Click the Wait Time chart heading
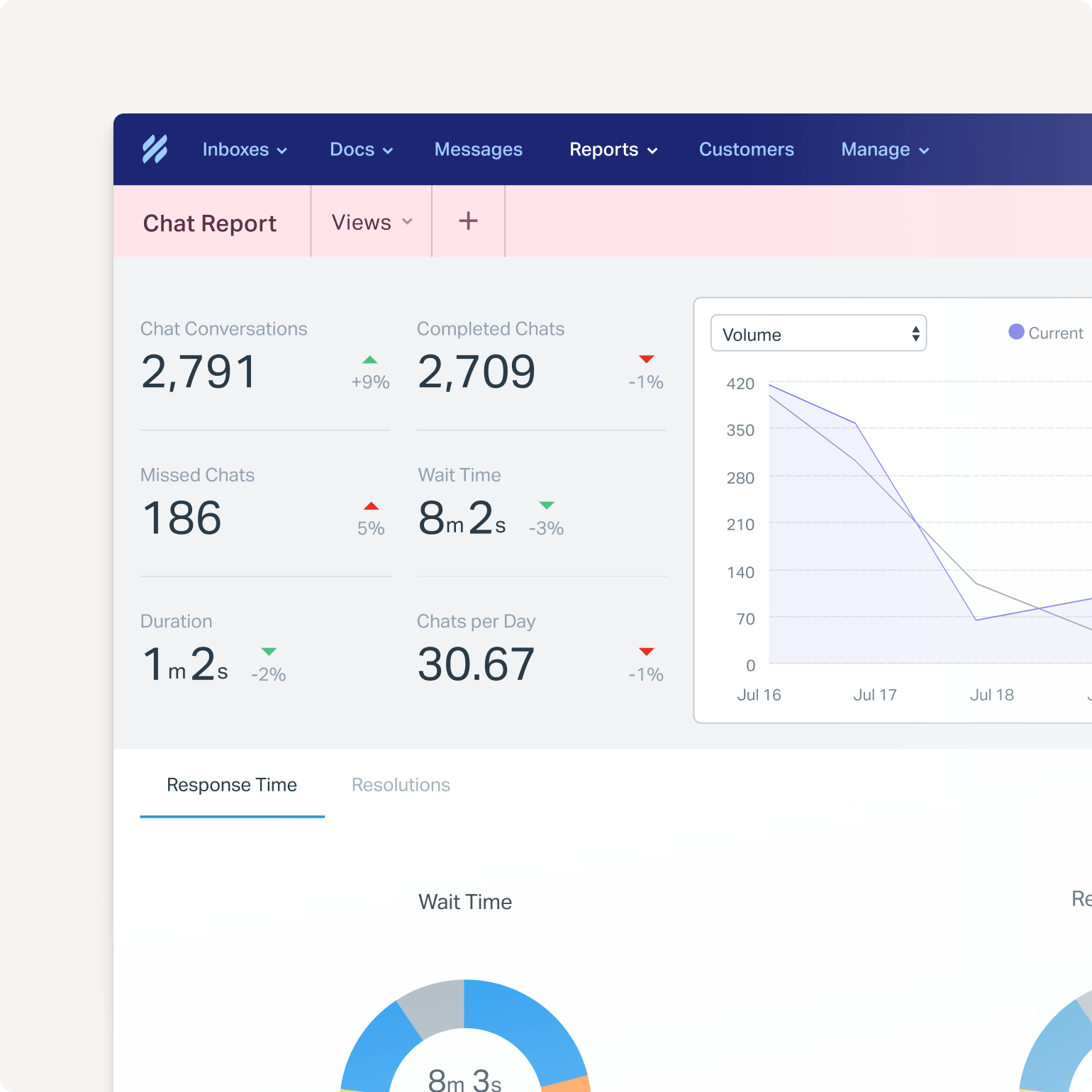 point(465,902)
